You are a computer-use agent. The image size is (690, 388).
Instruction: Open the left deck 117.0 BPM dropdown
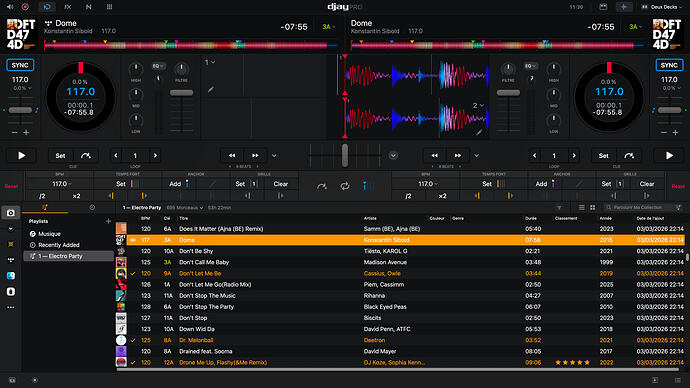pyautogui.click(x=62, y=184)
